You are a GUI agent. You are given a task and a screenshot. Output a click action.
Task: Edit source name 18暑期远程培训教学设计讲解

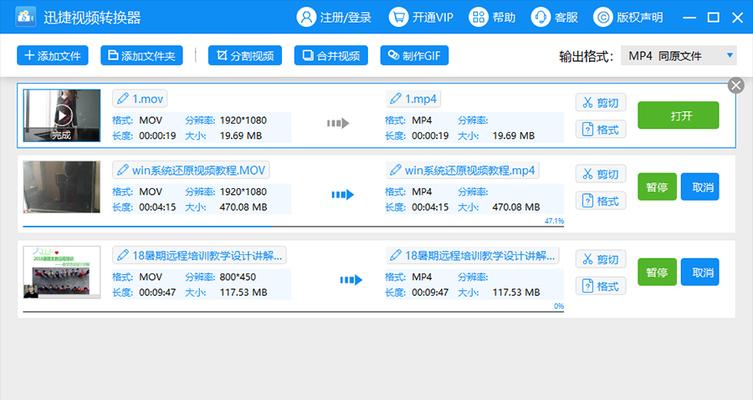199,255
